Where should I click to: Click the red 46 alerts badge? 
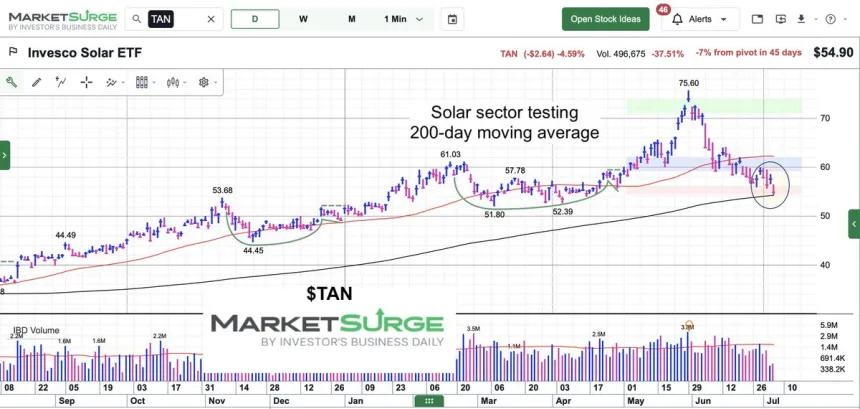tap(663, 9)
